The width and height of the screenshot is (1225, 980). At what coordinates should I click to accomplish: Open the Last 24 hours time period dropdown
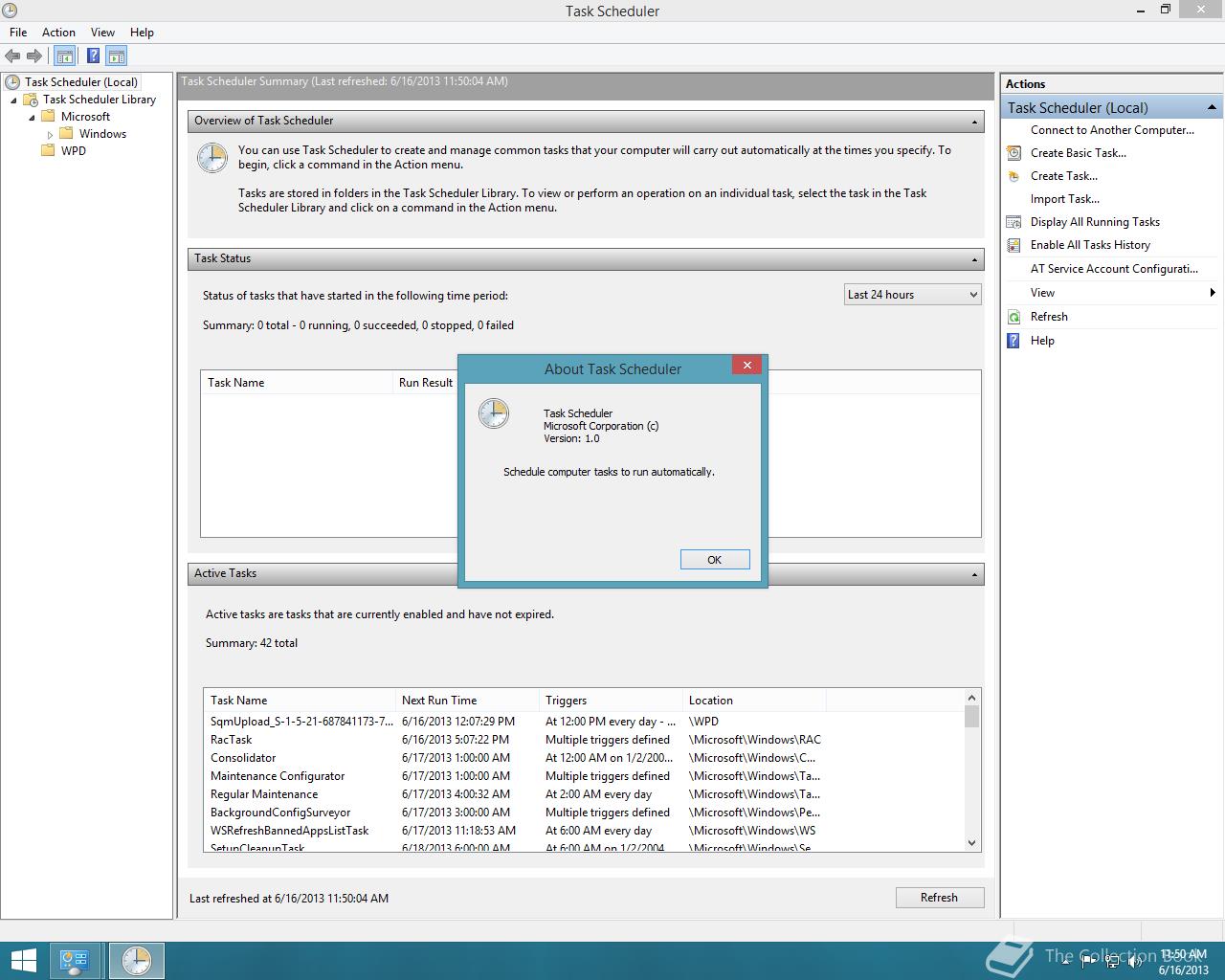point(913,295)
